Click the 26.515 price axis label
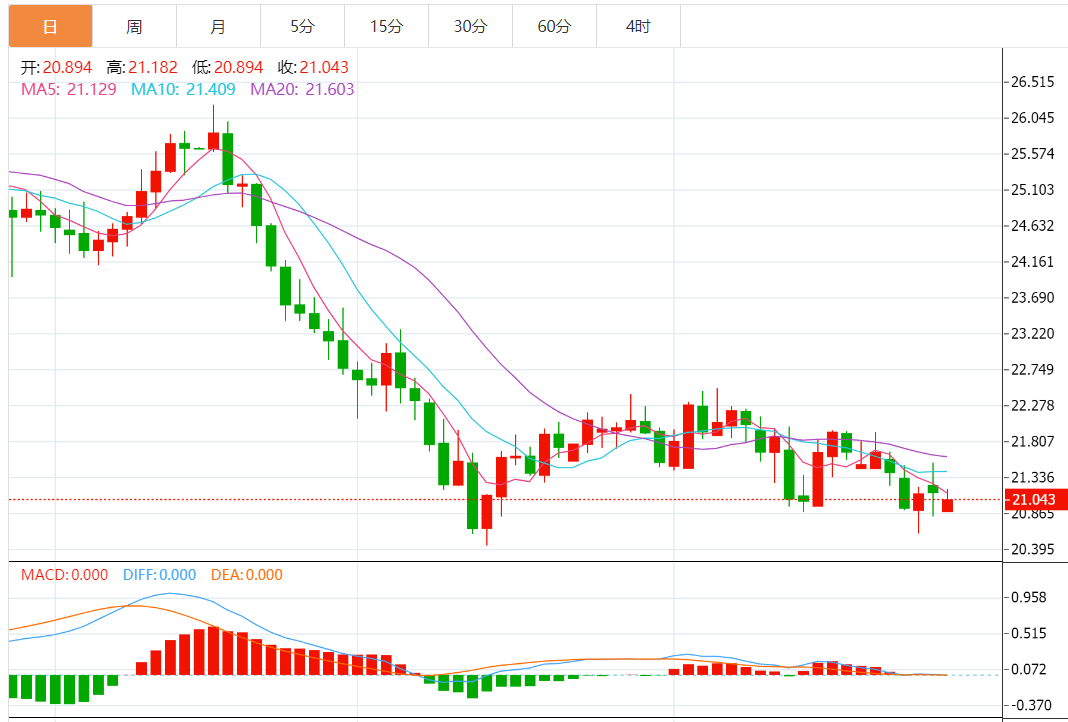Viewport: 1068px width, 722px height. pos(1033,82)
